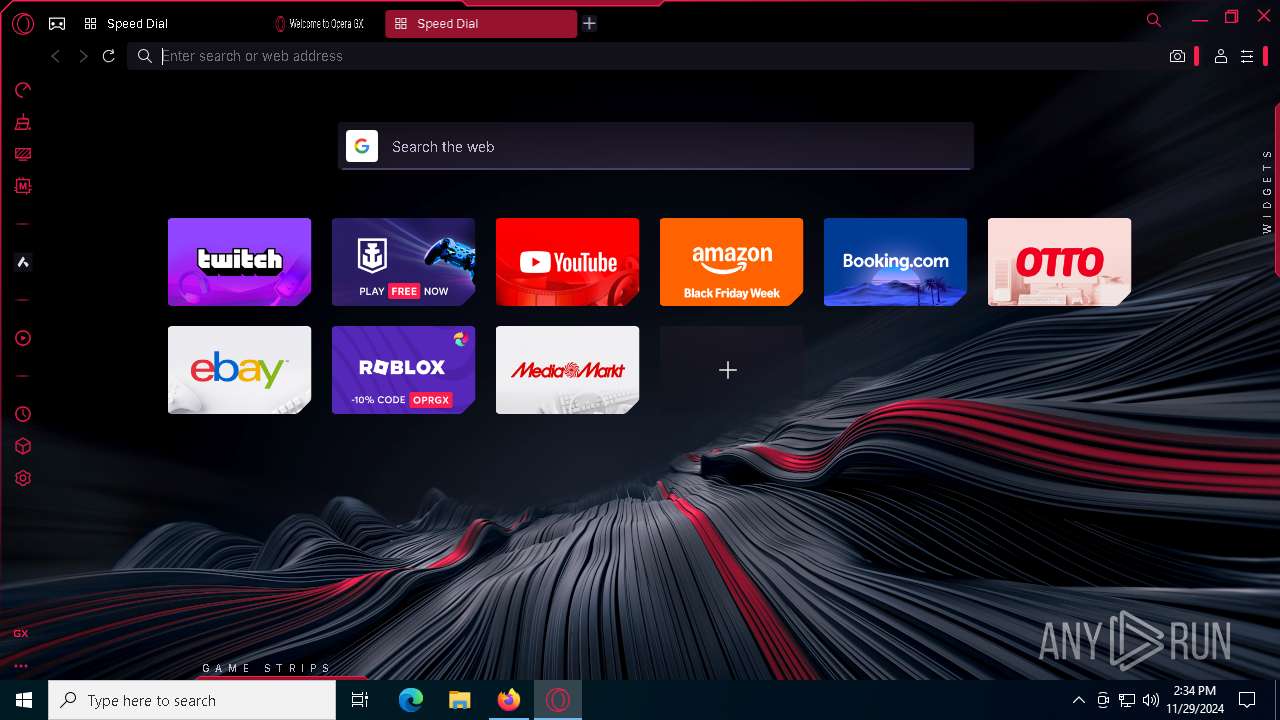Open File Explorer from the taskbar
This screenshot has height=720, width=1280.
click(459, 700)
